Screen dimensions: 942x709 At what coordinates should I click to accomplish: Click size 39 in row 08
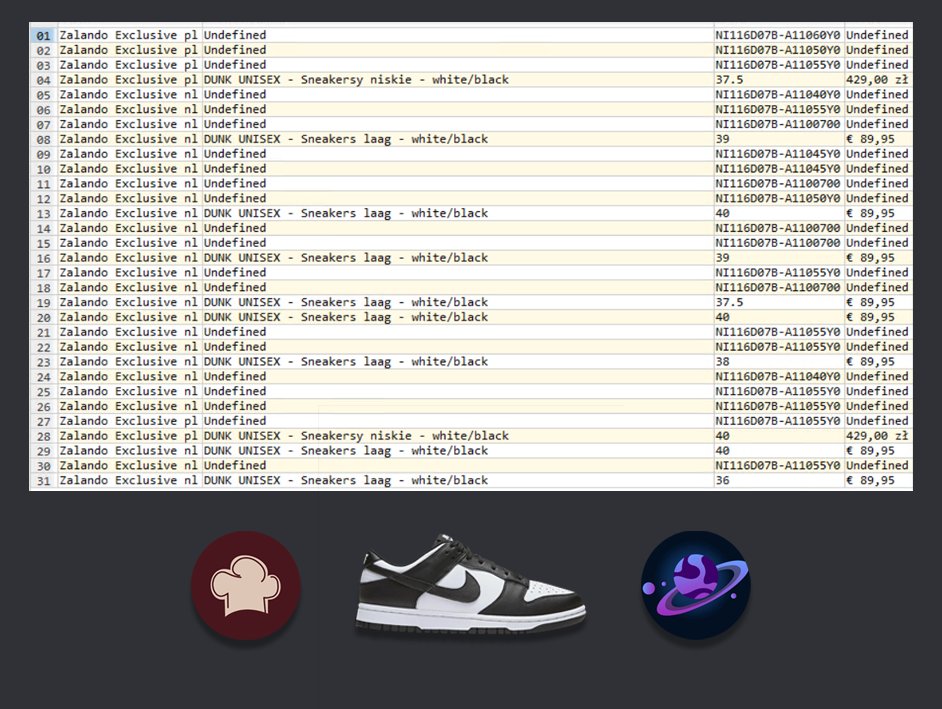722,139
